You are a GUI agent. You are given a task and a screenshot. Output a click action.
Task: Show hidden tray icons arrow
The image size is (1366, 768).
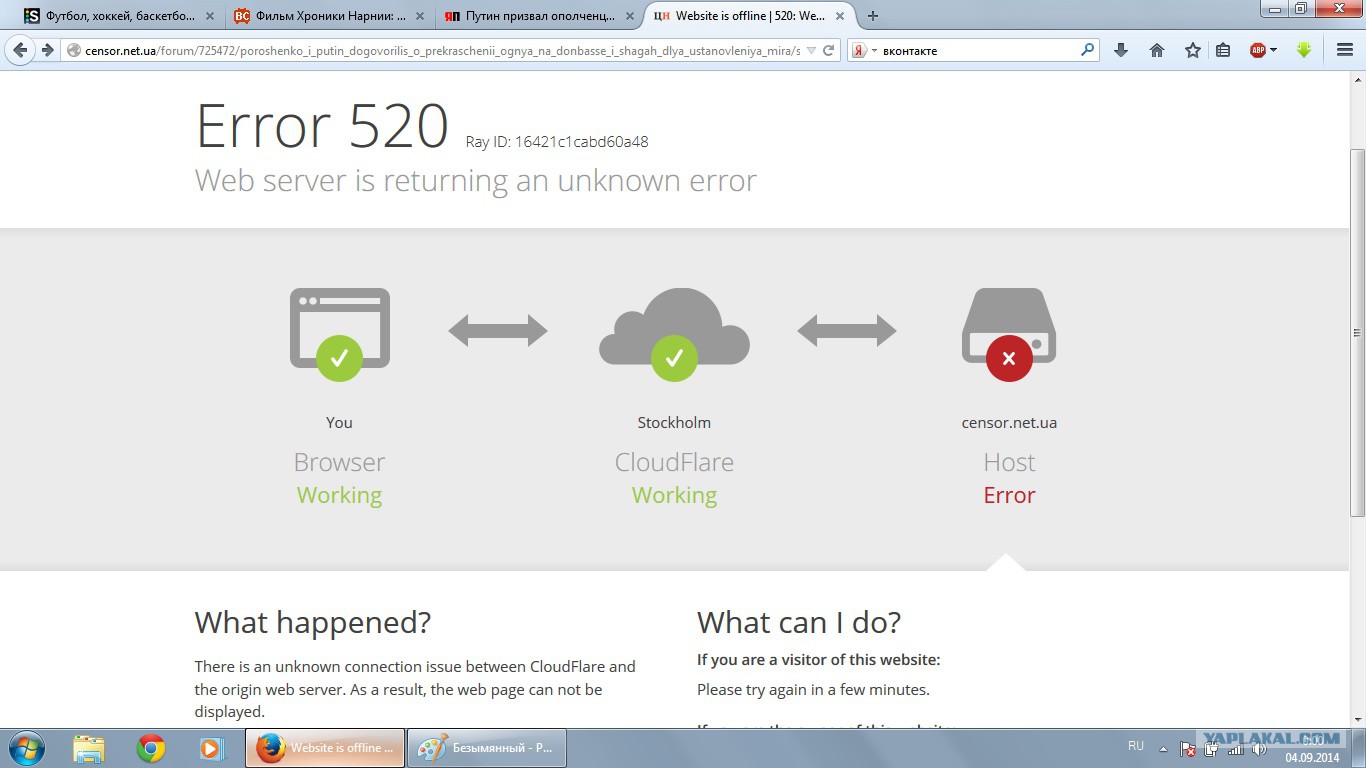point(1163,748)
